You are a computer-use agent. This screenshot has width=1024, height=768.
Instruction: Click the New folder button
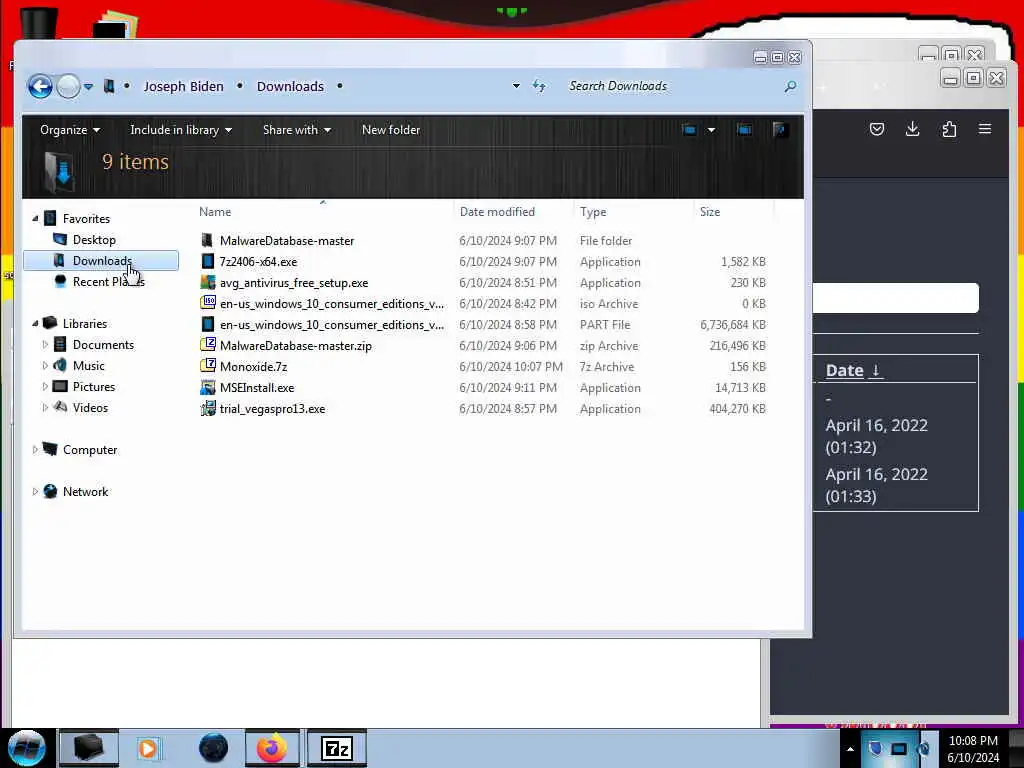click(x=391, y=130)
